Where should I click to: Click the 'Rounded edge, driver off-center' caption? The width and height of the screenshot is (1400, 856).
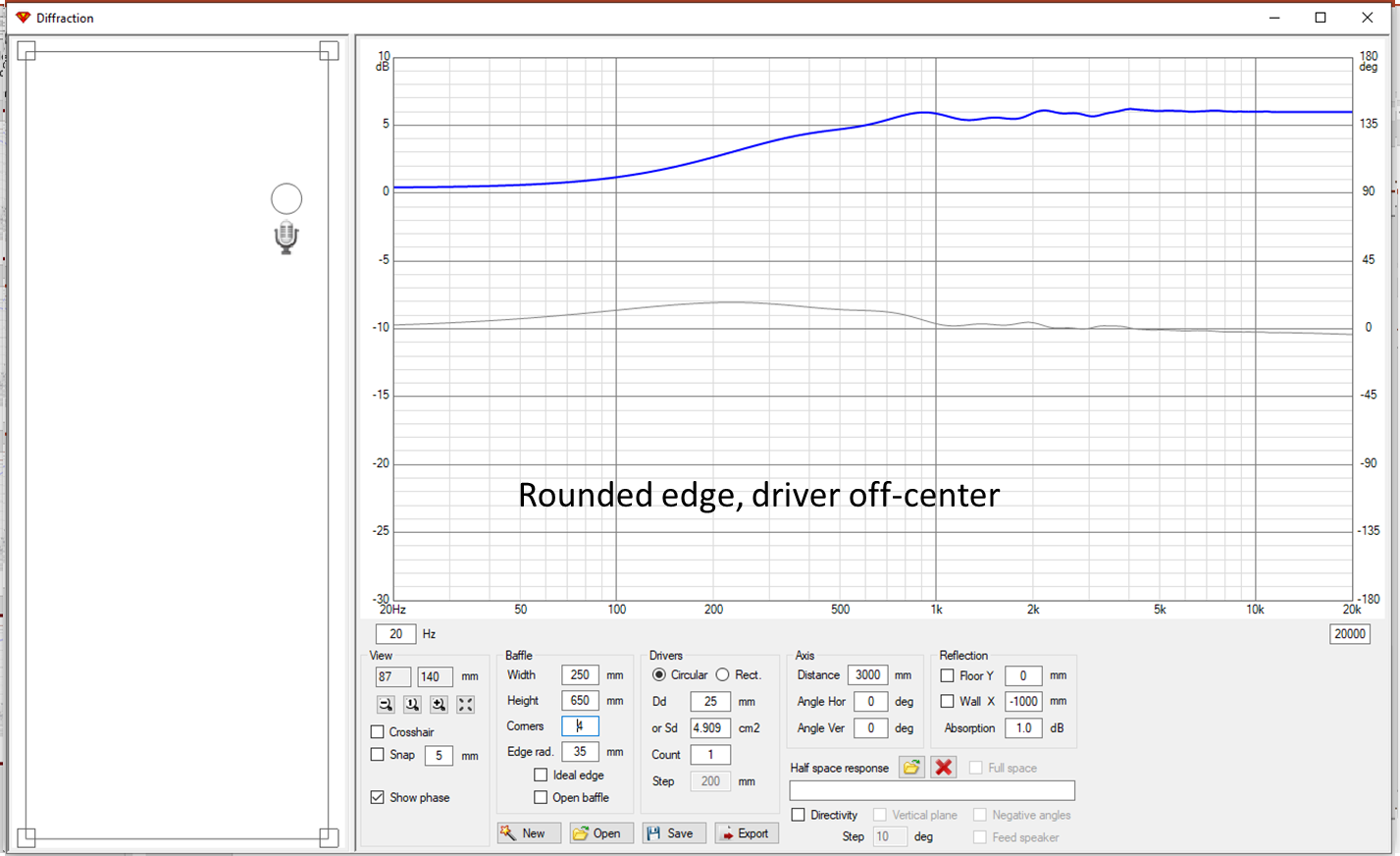758,495
